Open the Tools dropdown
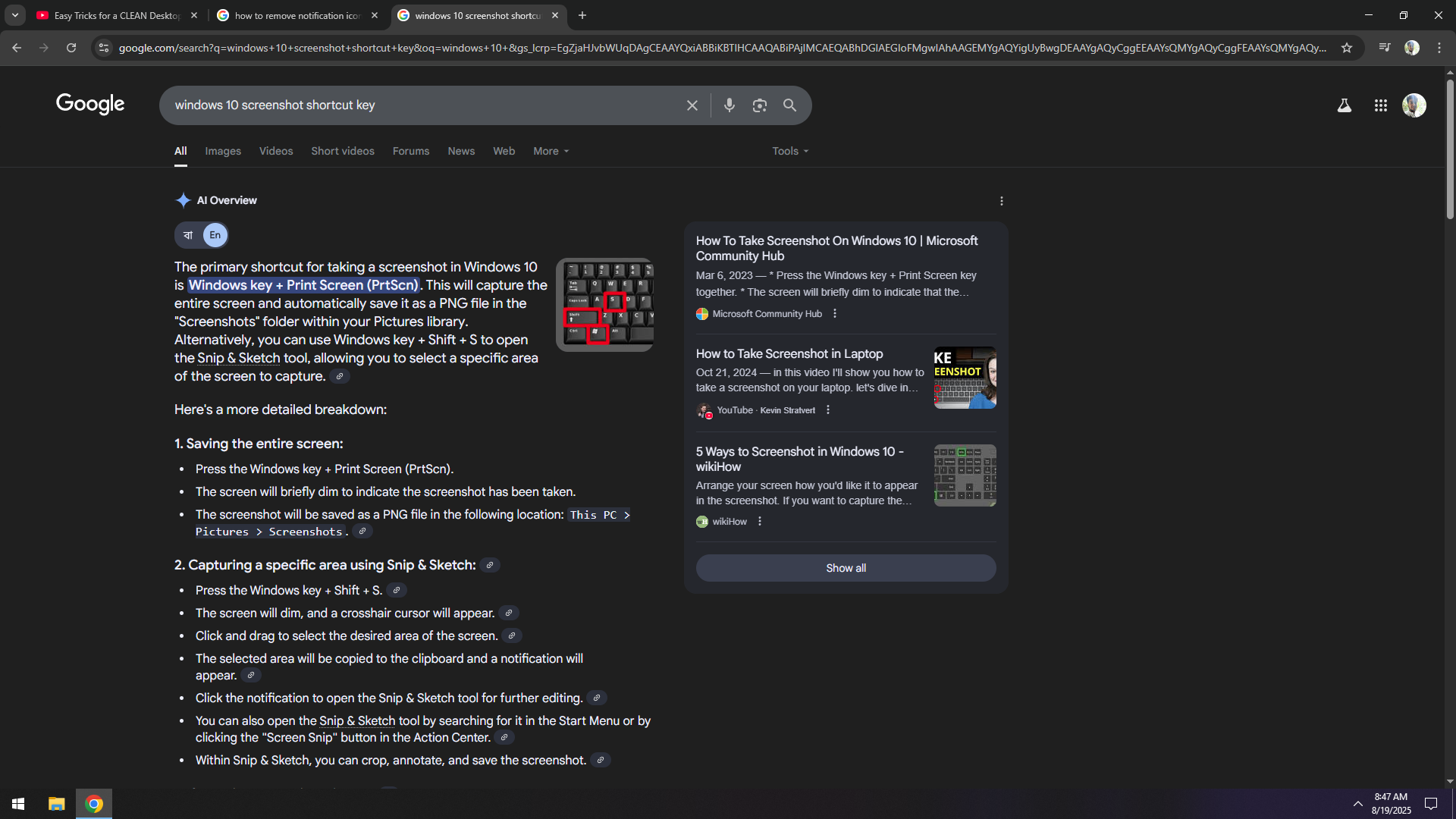1456x819 pixels. tap(789, 151)
